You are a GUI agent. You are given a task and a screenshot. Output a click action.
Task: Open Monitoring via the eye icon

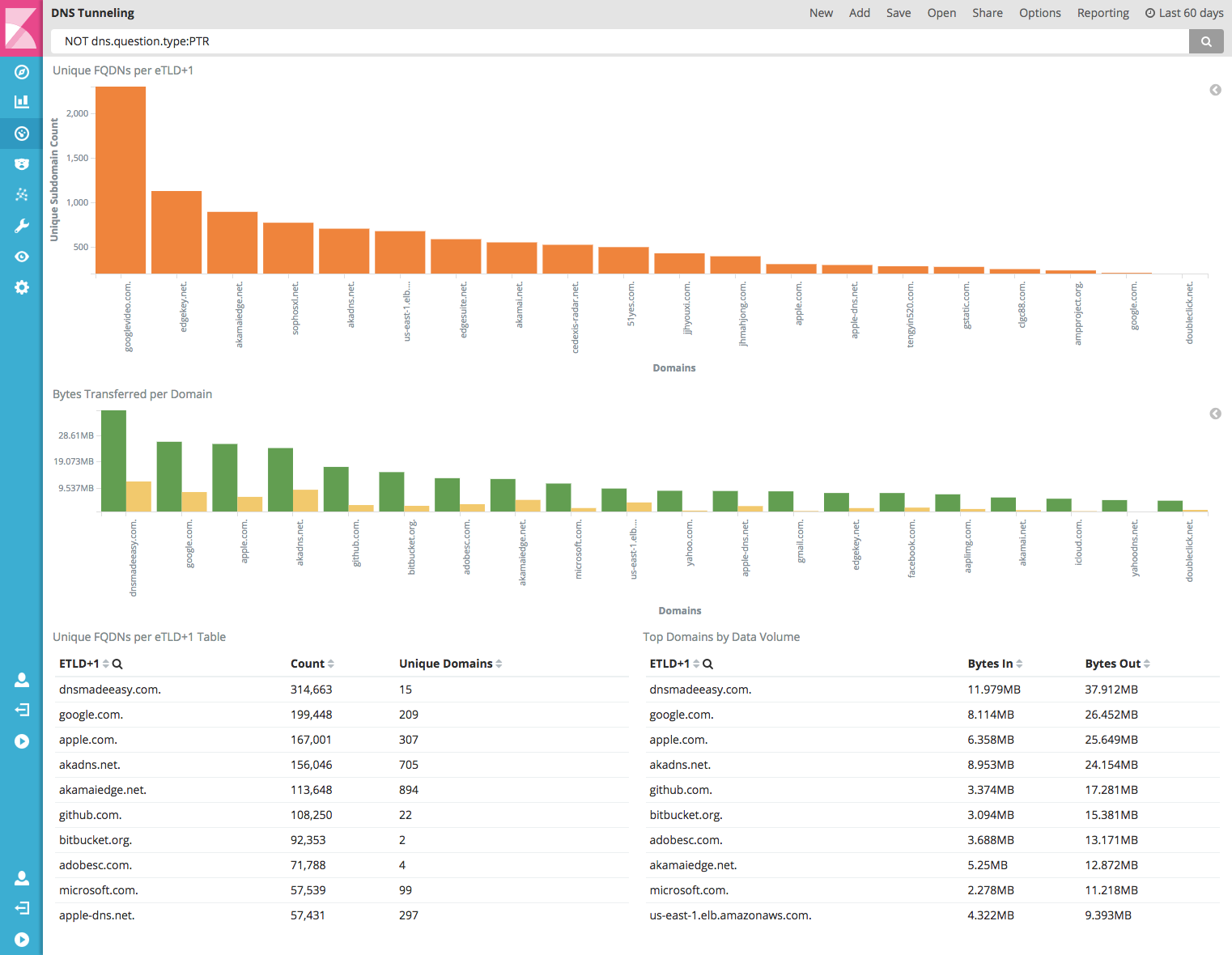pos(22,257)
